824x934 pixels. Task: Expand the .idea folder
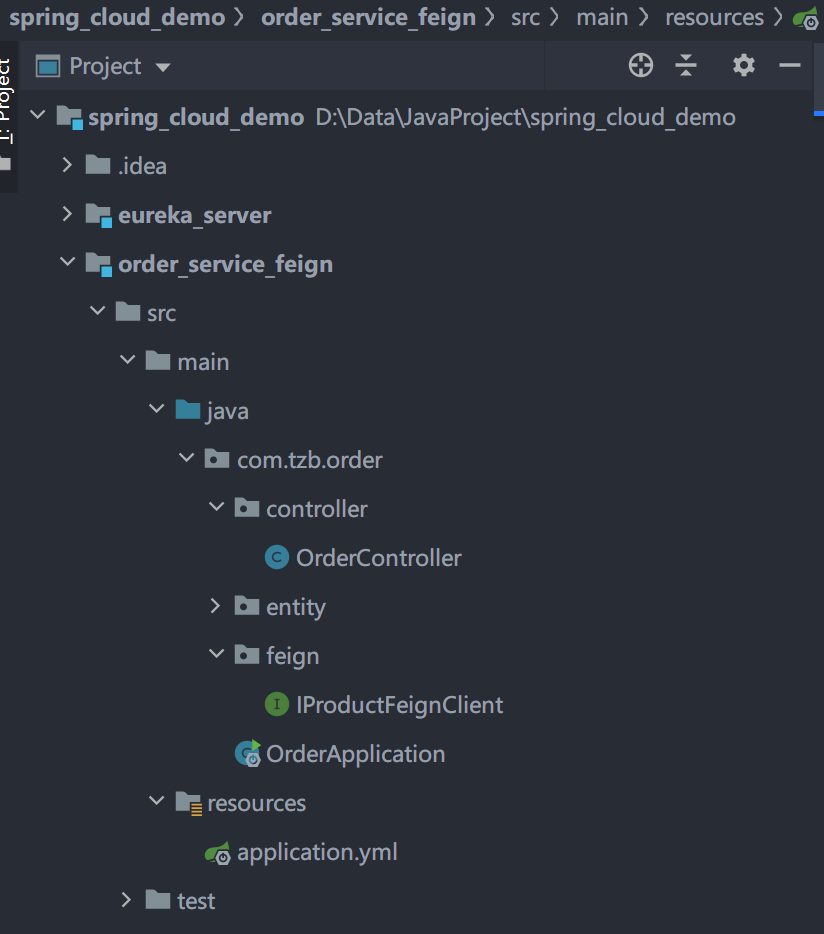click(68, 165)
